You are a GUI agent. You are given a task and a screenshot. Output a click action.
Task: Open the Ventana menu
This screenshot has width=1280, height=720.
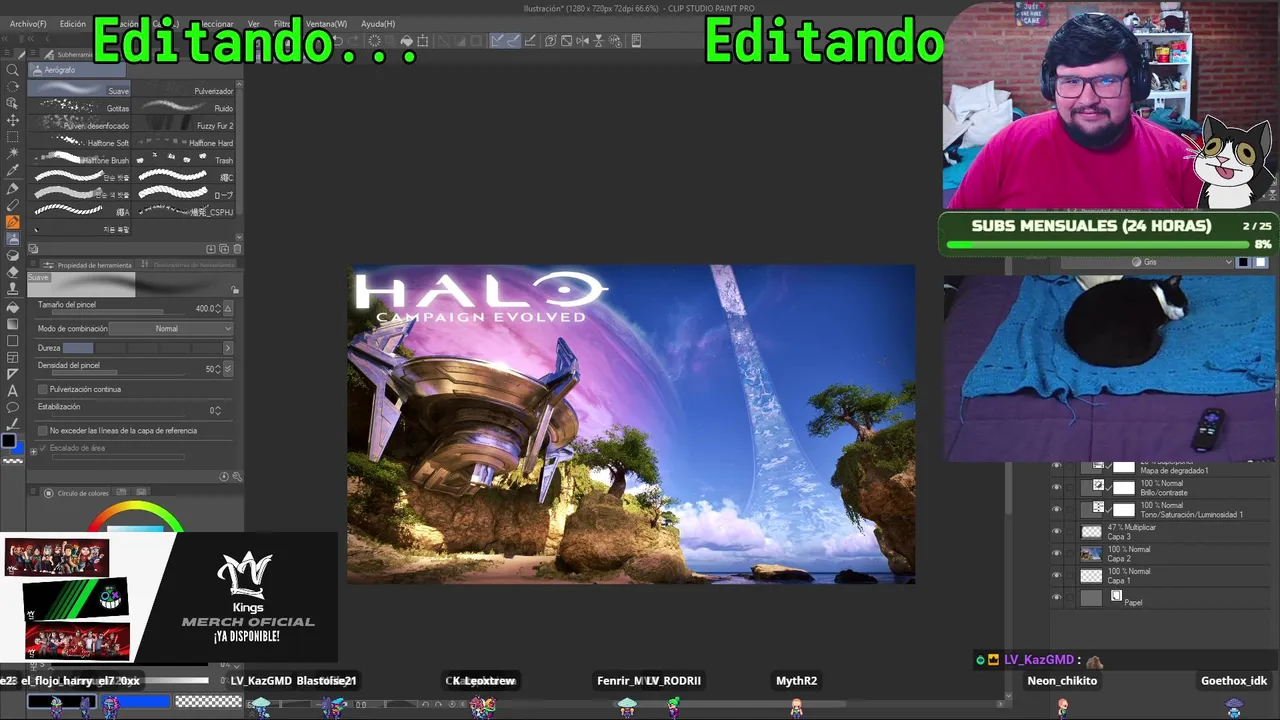click(326, 24)
